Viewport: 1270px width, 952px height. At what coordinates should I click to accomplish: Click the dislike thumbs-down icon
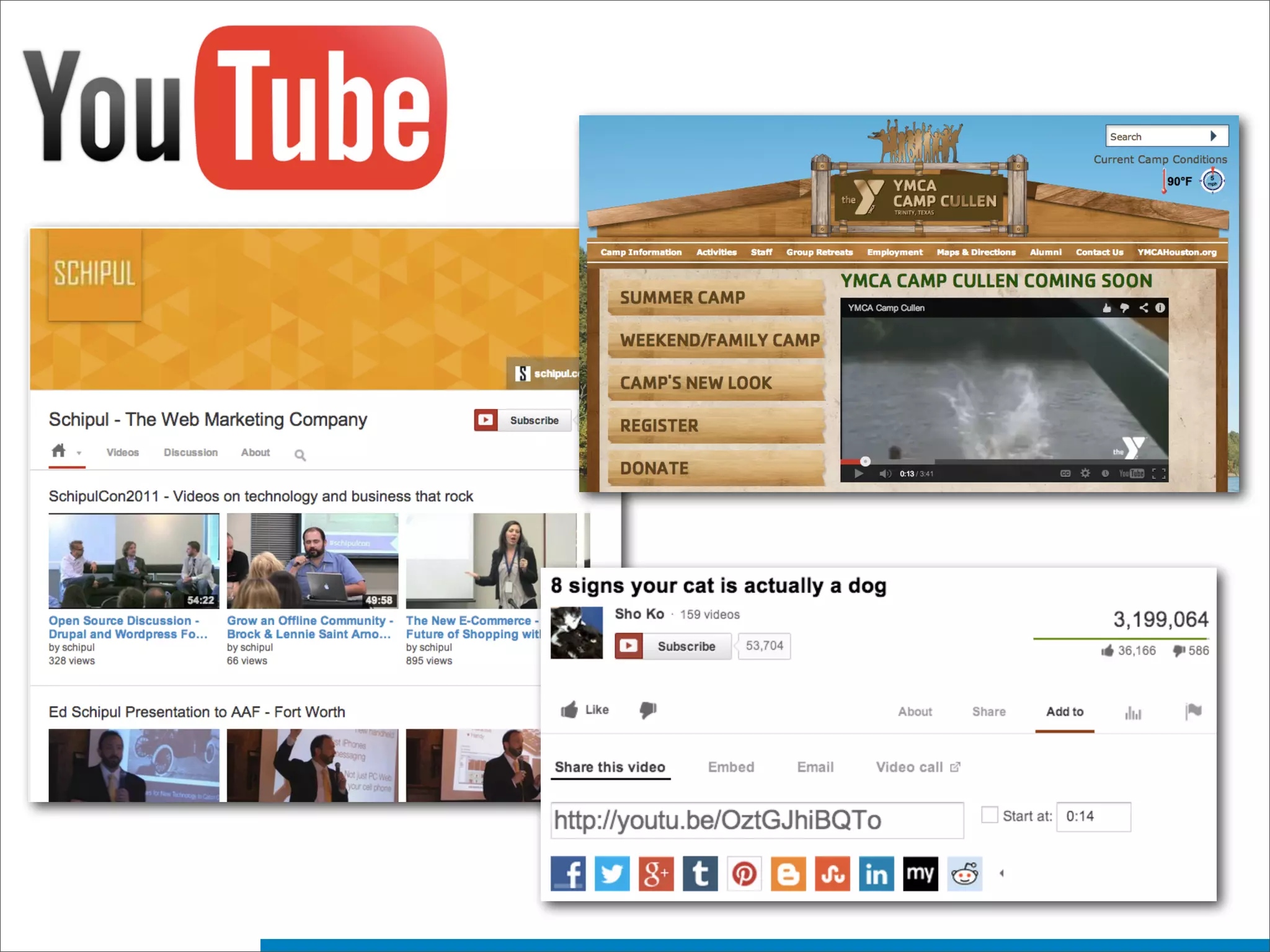[x=648, y=710]
